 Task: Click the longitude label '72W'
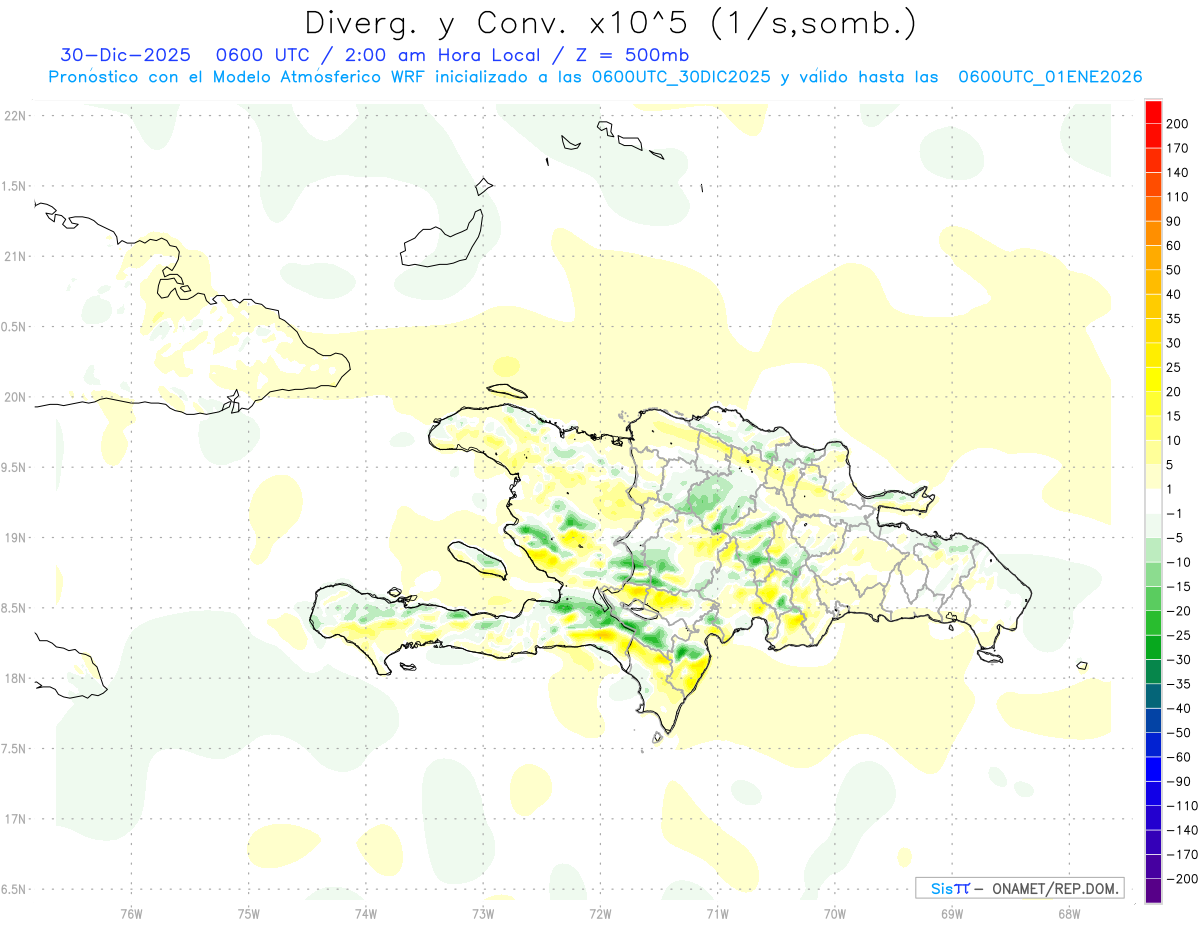click(x=600, y=913)
